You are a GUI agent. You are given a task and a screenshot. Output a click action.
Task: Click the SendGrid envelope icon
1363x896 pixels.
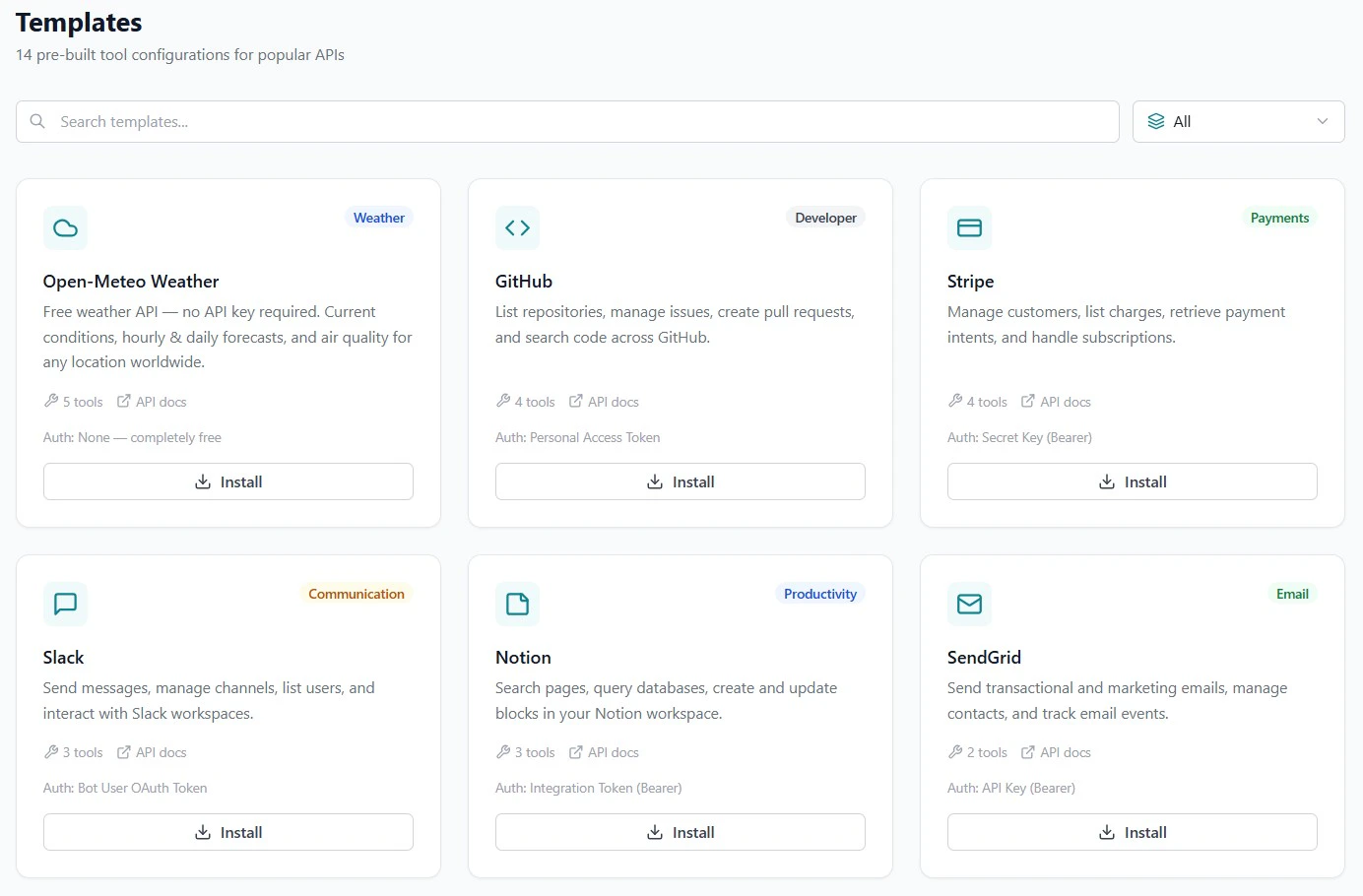[x=969, y=604]
